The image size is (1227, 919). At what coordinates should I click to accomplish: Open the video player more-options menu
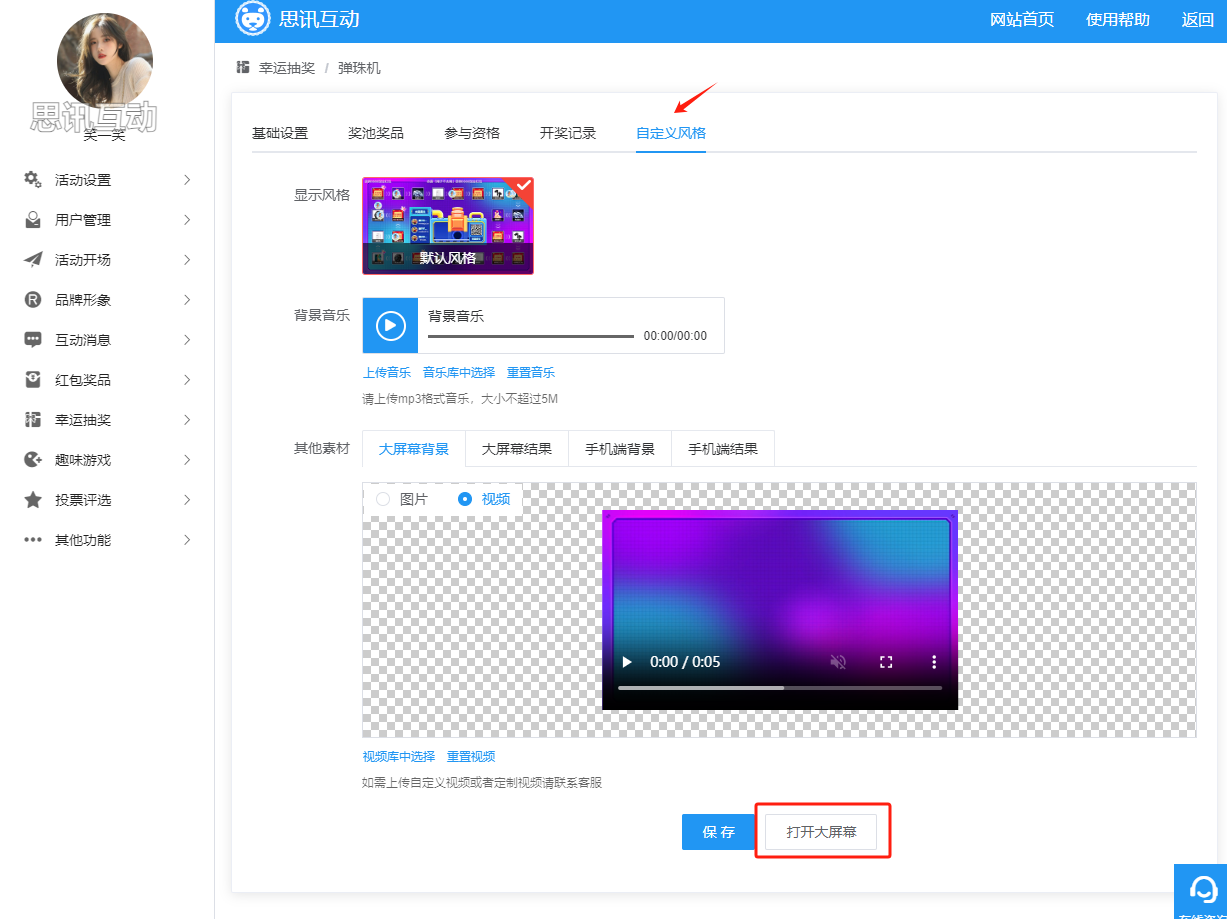(x=934, y=662)
